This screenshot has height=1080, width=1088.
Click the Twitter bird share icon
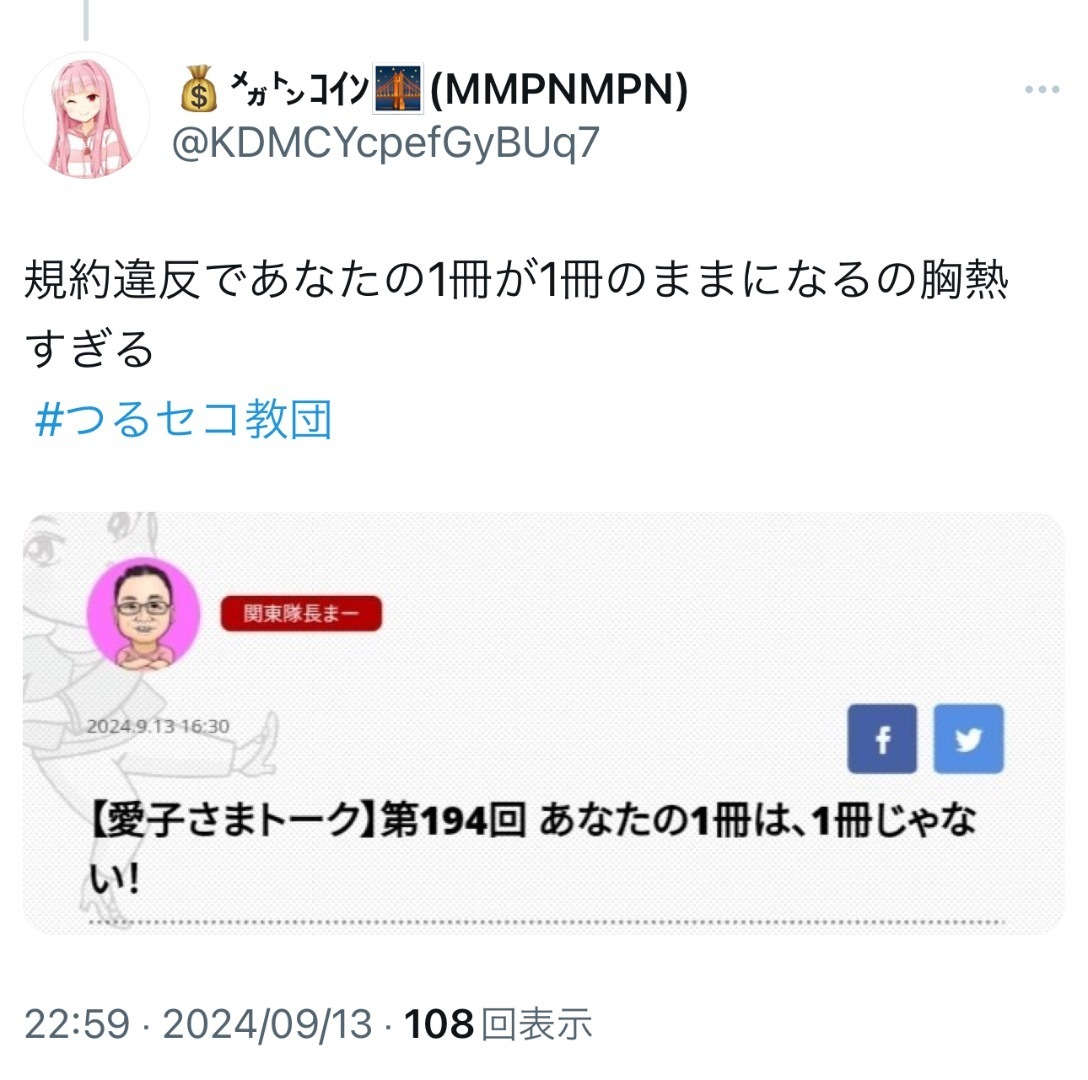point(968,739)
